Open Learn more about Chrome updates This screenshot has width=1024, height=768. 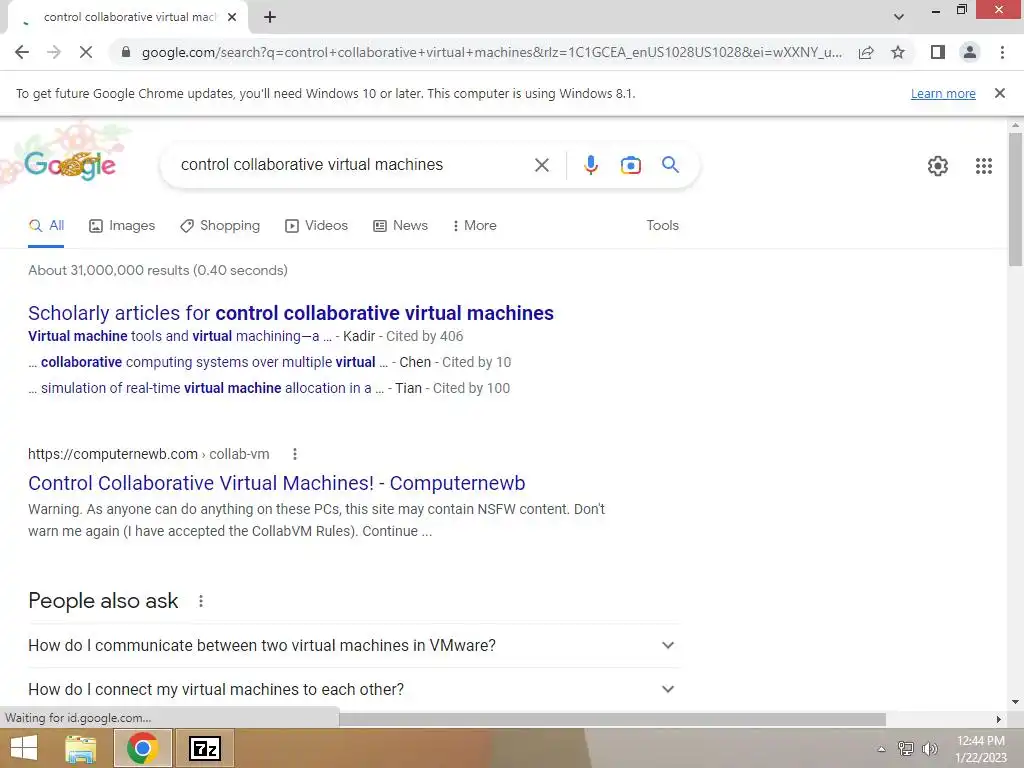pos(943,93)
